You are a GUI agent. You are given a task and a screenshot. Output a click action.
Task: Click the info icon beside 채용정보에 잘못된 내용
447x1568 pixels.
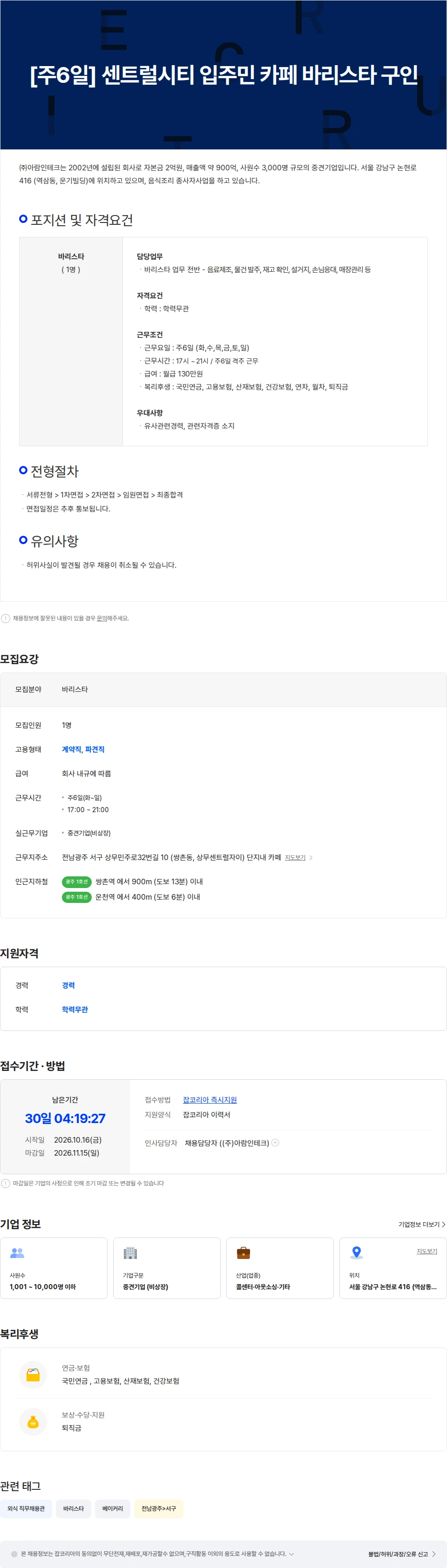coord(6,618)
